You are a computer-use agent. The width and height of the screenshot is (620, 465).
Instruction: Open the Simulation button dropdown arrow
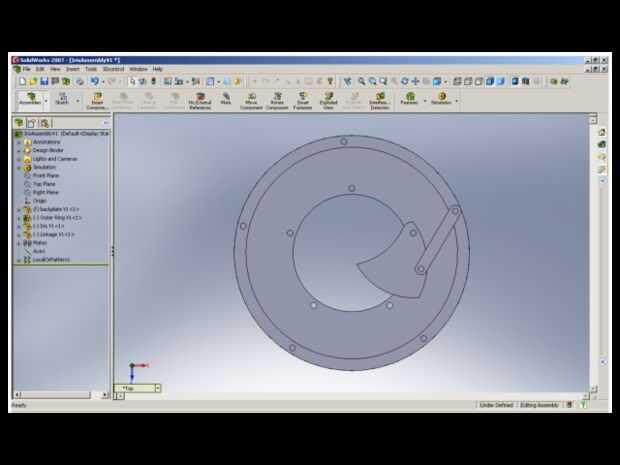coord(457,101)
